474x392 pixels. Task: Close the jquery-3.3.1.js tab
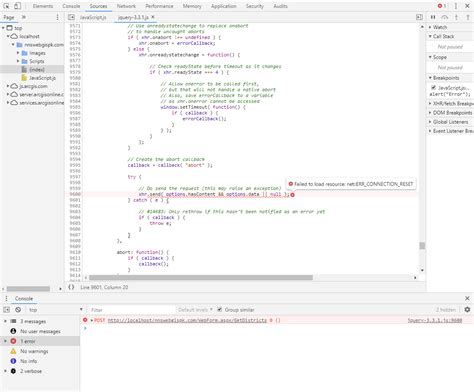pyautogui.click(x=153, y=17)
